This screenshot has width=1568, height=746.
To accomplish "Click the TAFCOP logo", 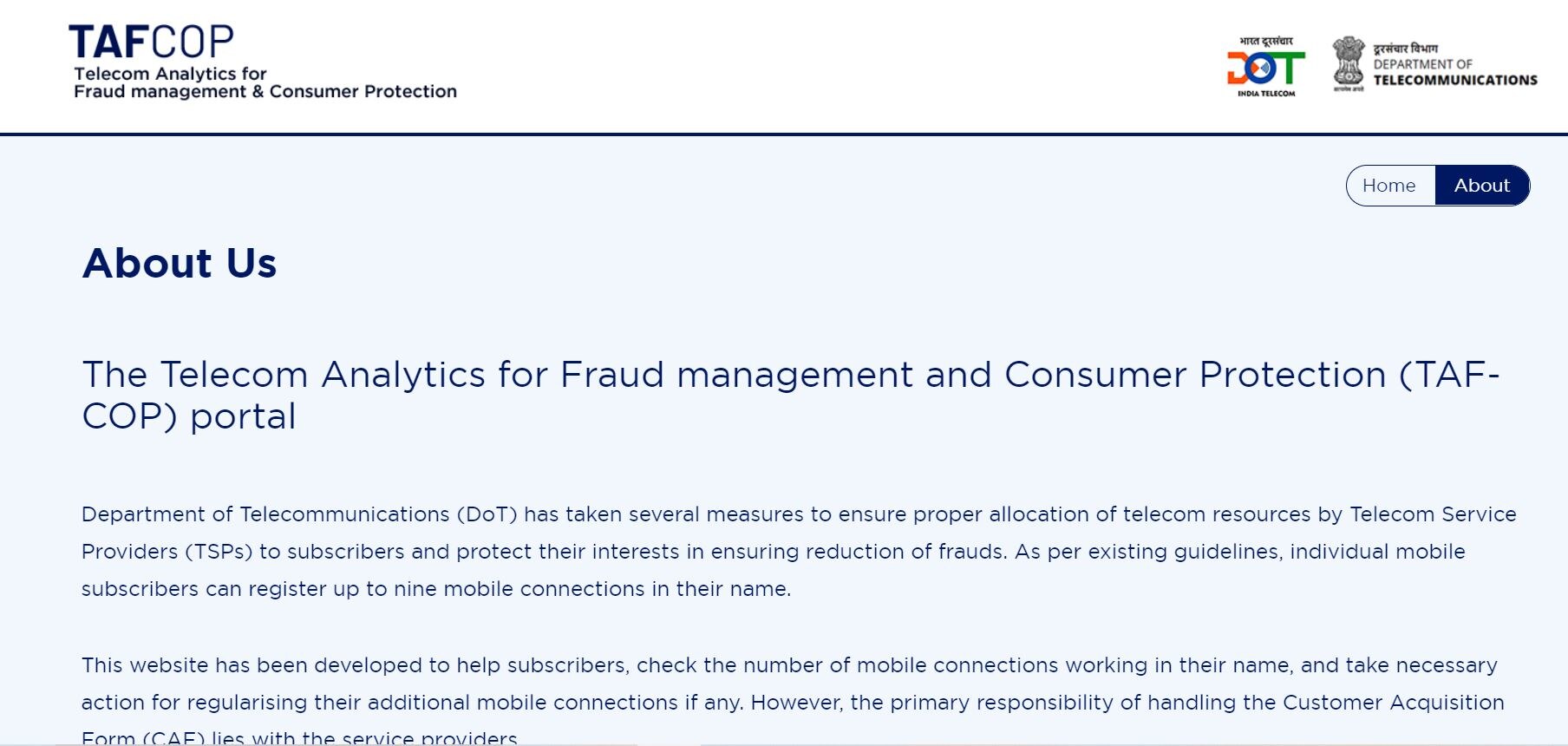I will click(x=152, y=42).
